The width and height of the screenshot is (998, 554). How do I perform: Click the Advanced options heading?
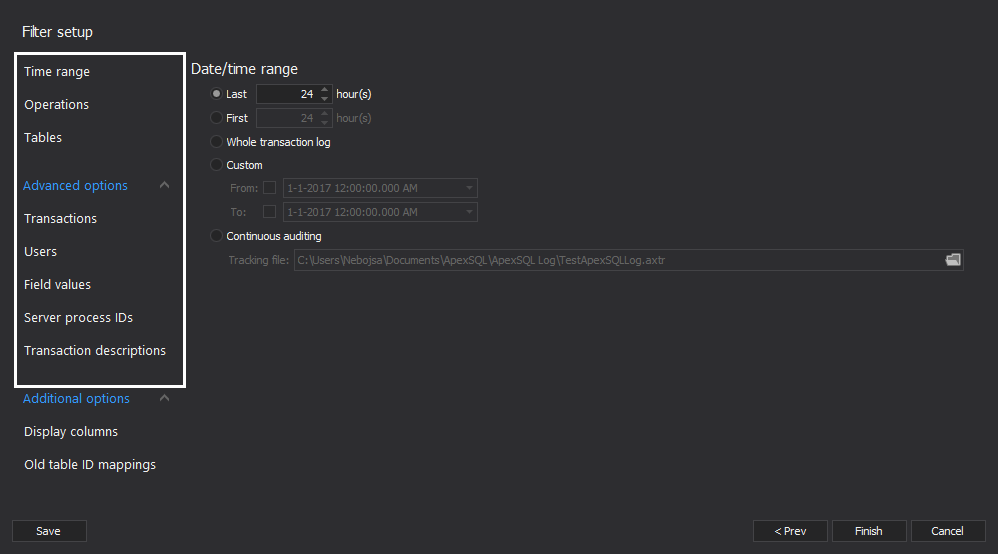pos(75,185)
